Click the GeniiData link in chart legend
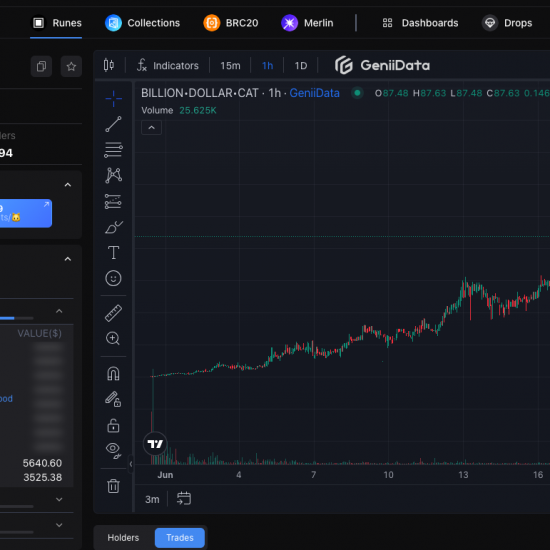This screenshot has height=550, width=550. coord(314,93)
